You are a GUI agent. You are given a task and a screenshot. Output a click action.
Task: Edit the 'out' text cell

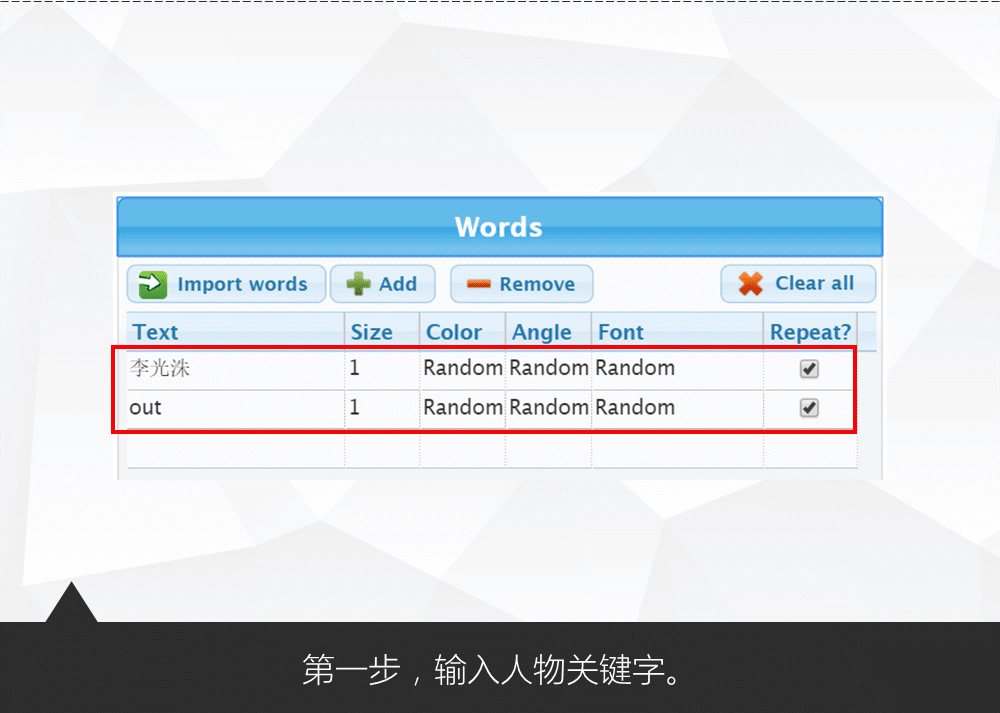click(x=146, y=407)
